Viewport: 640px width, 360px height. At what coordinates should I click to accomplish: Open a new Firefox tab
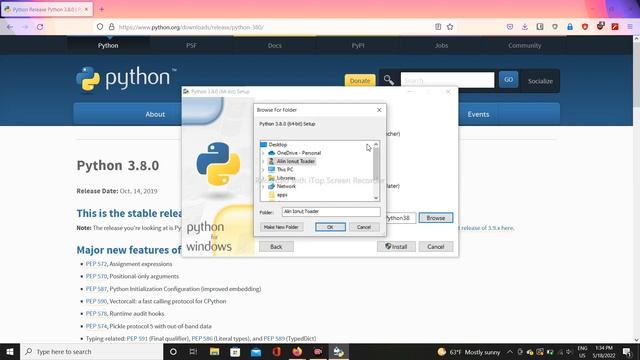click(102, 9)
